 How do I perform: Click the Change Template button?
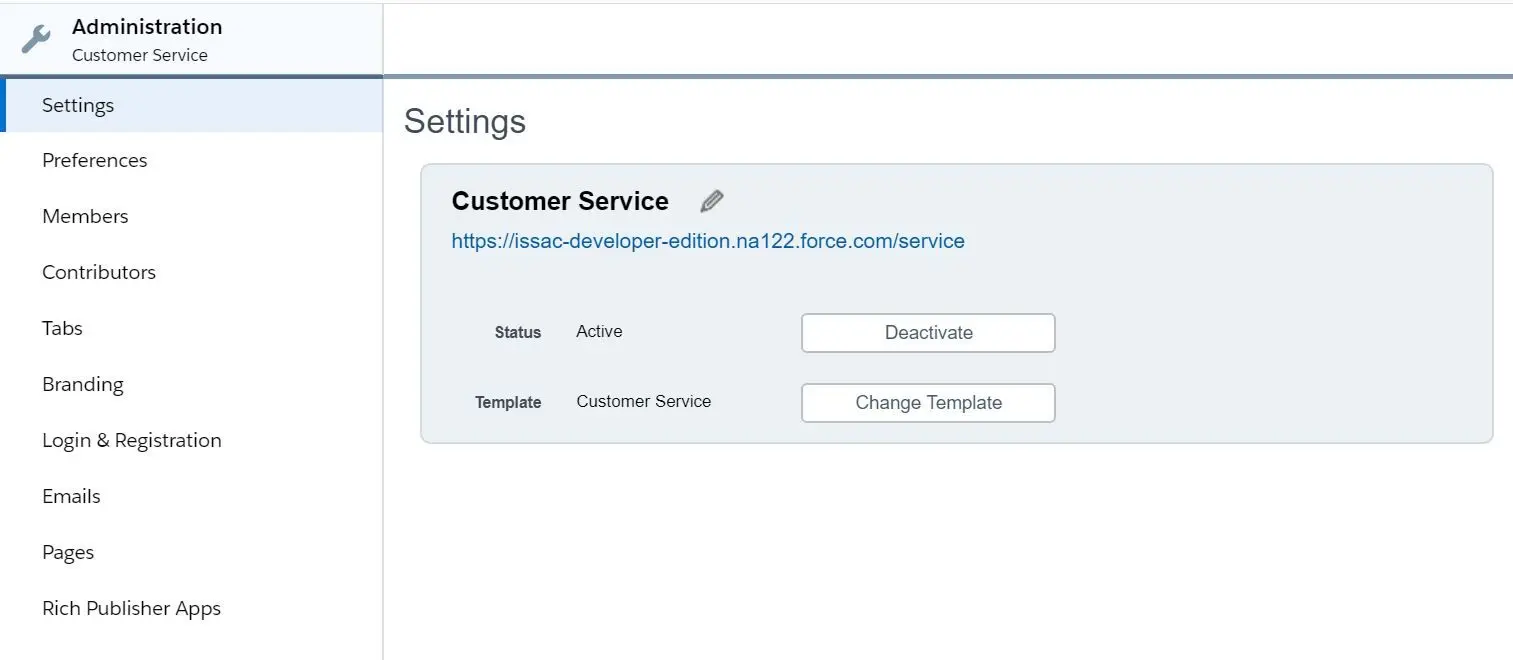pos(928,403)
